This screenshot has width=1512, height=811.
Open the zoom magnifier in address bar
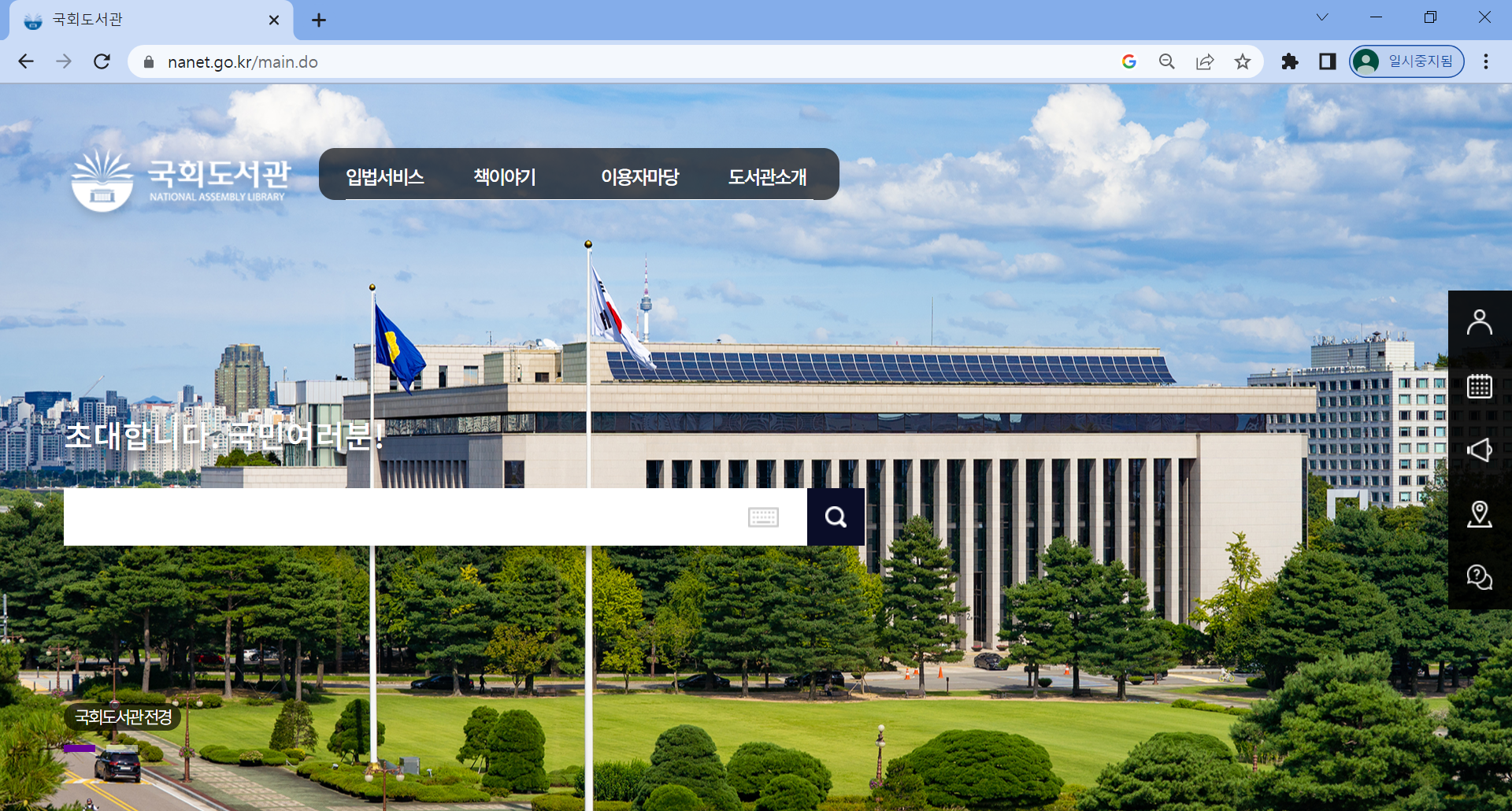pyautogui.click(x=1166, y=61)
